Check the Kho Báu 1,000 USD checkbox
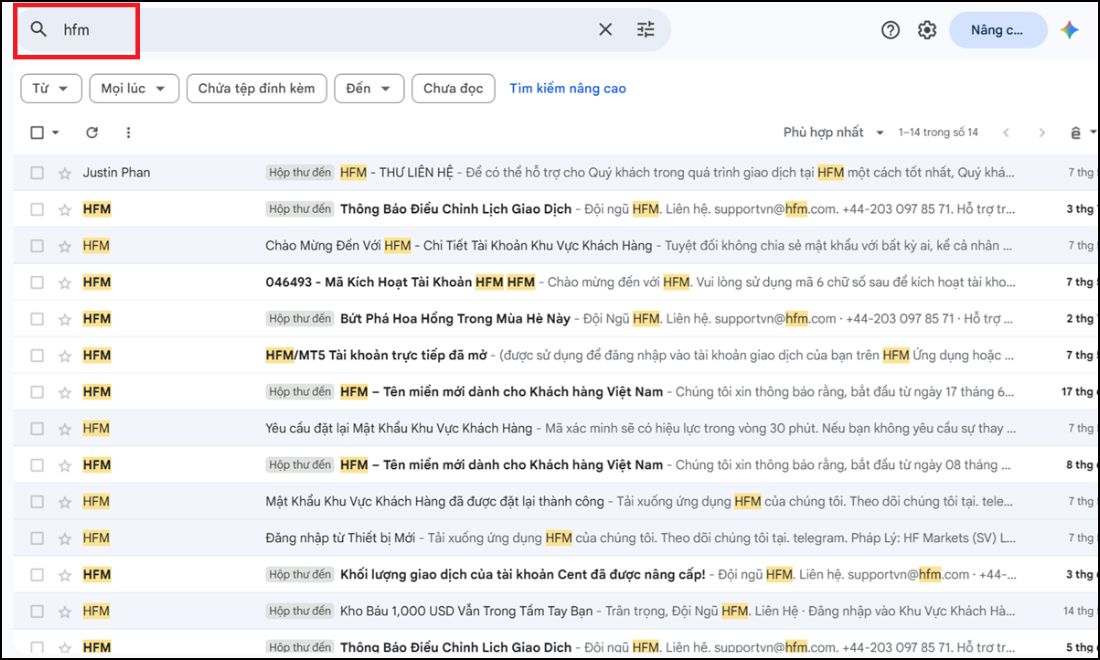 point(37,611)
